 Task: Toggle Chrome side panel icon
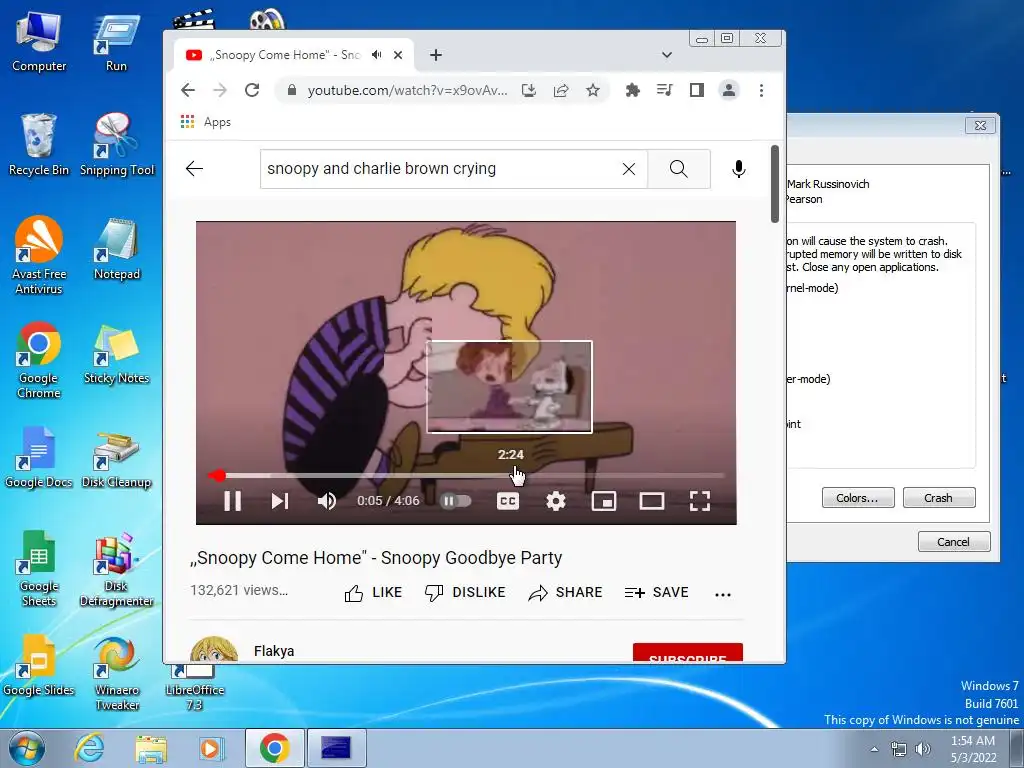coord(697,90)
